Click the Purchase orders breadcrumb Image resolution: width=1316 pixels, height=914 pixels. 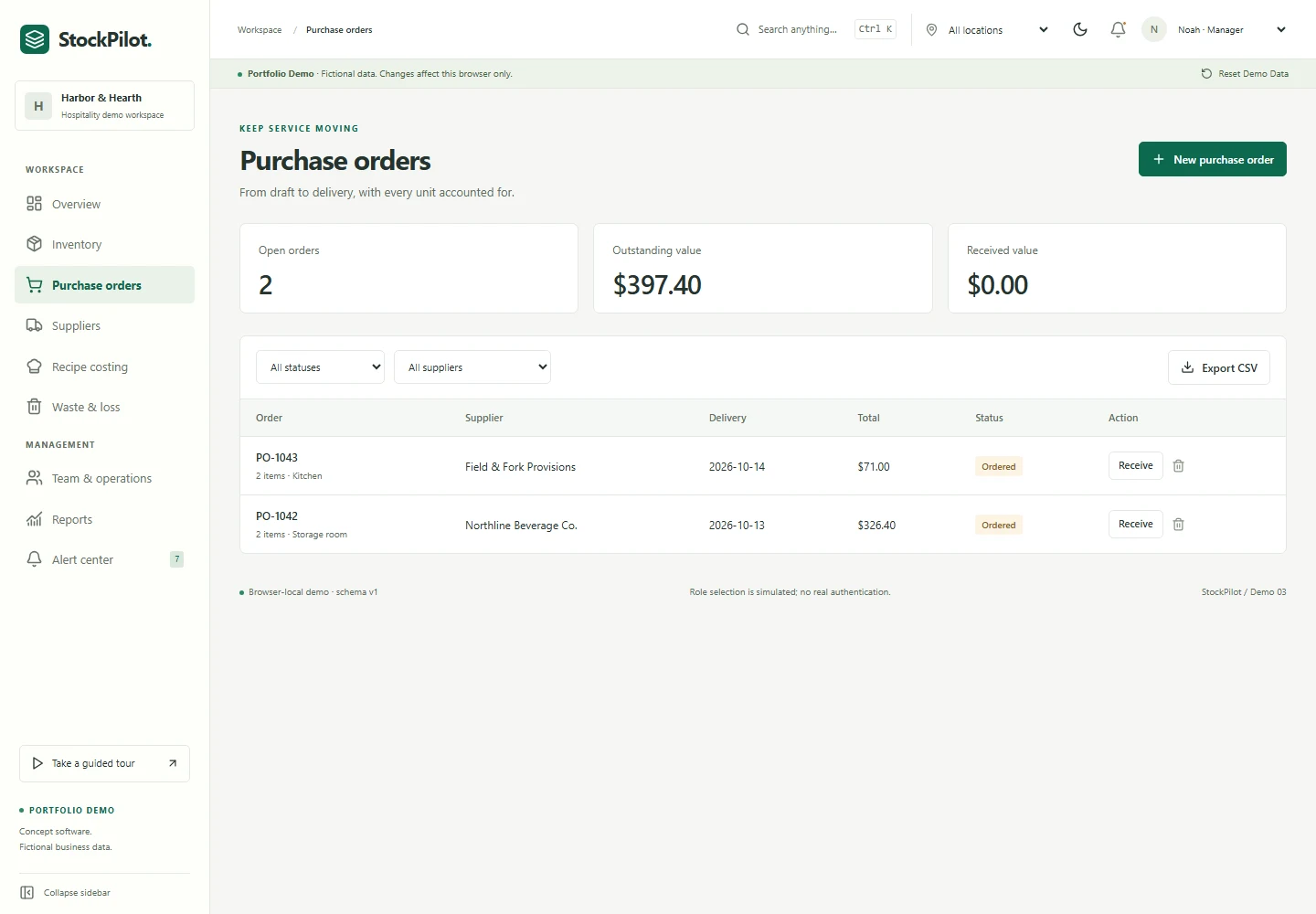point(339,30)
